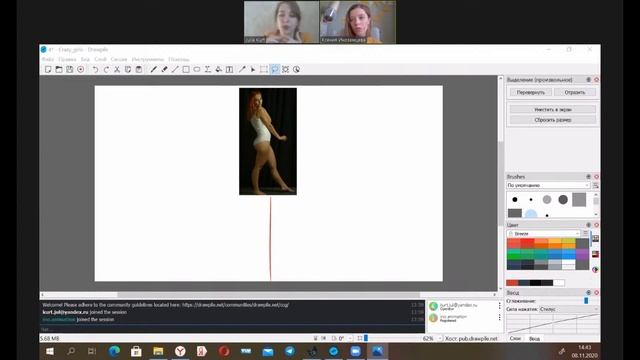640x360 pixels.
Task: Pick the large black round brush preset
Action: 515,200
